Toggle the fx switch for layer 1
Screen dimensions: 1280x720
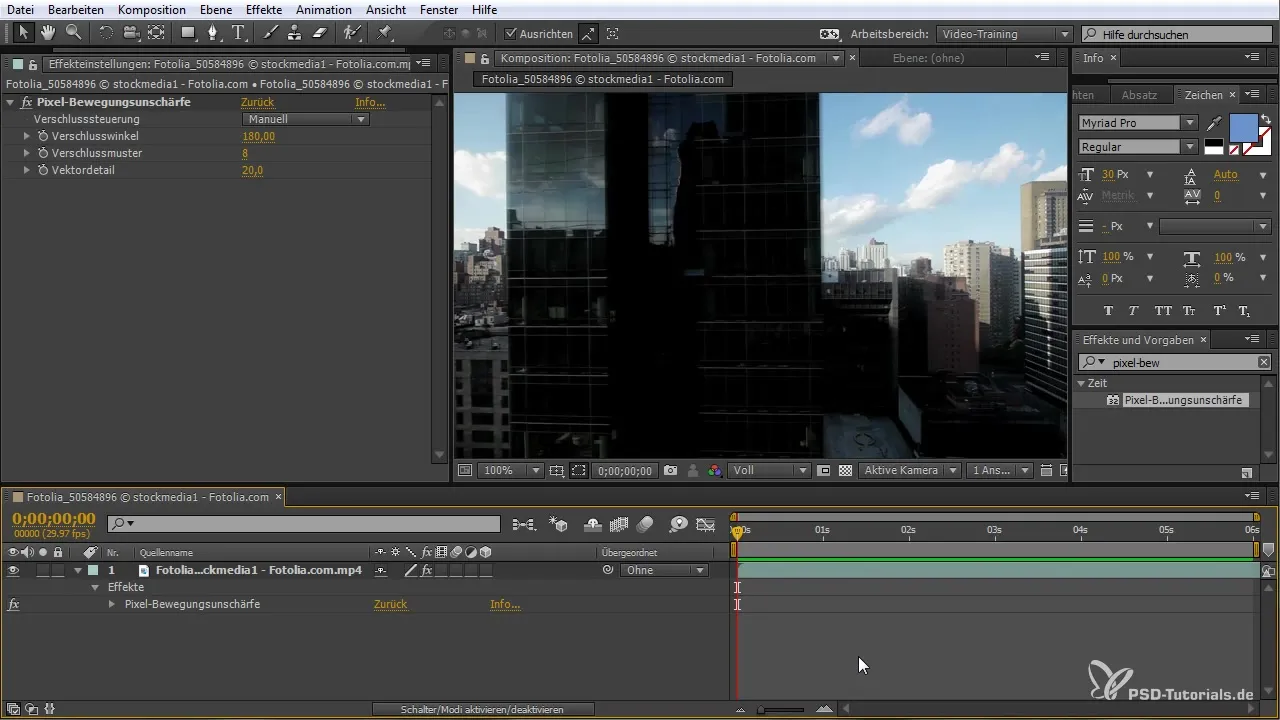point(427,570)
